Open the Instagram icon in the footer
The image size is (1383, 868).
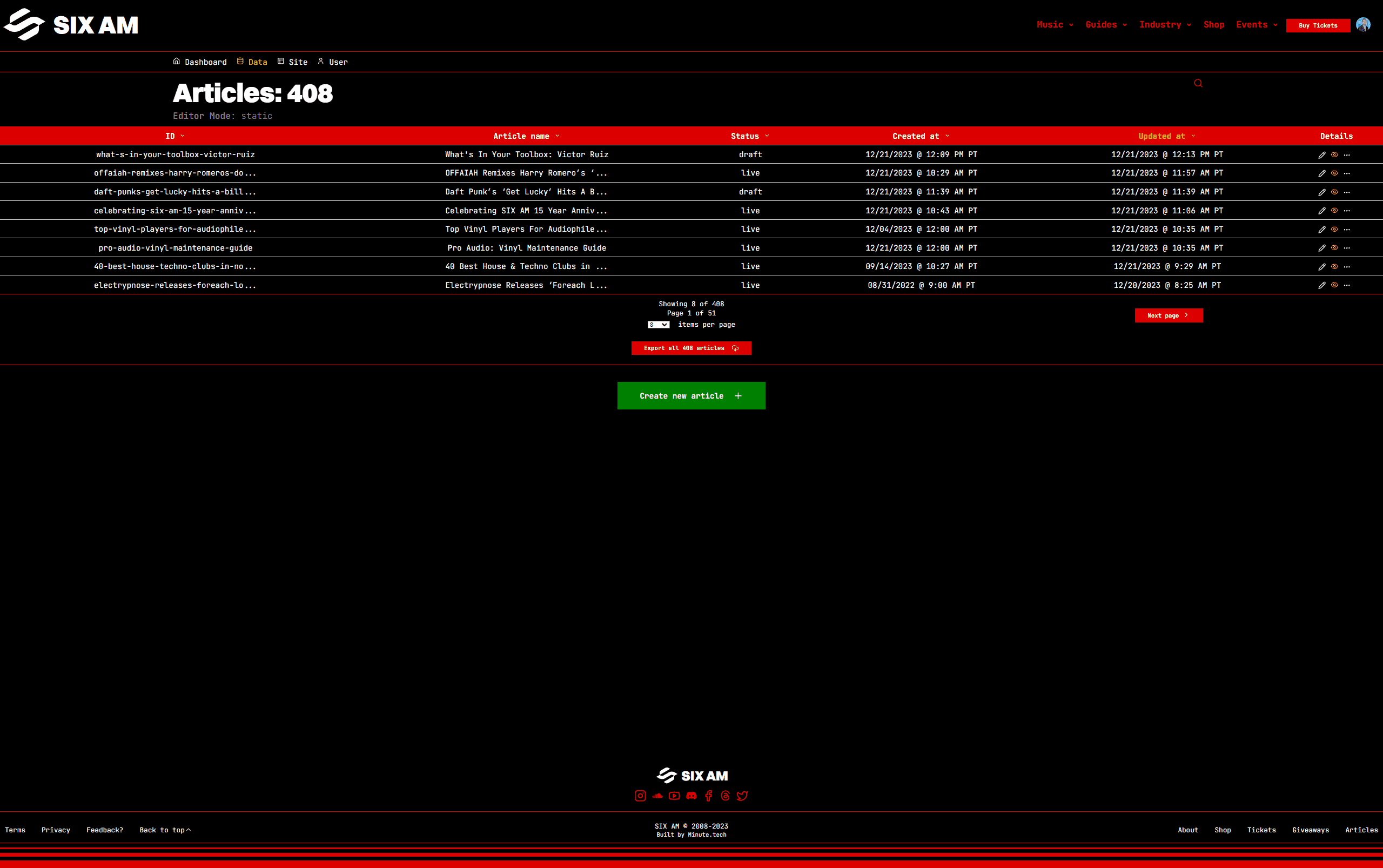640,796
